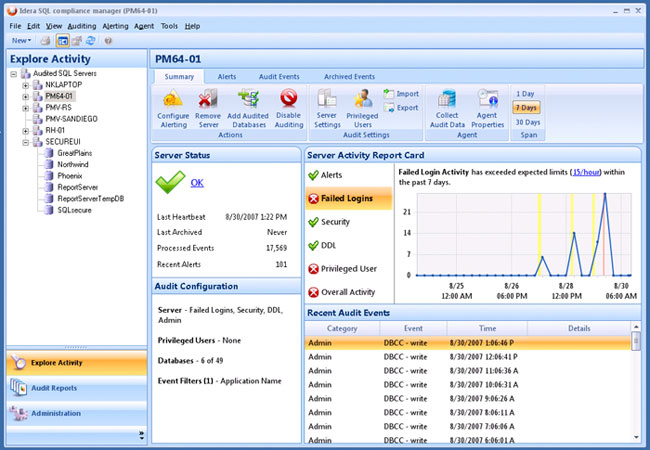This screenshot has height=450, width=650.
Task: Switch to the Archived Events tab
Action: pyautogui.click(x=349, y=77)
